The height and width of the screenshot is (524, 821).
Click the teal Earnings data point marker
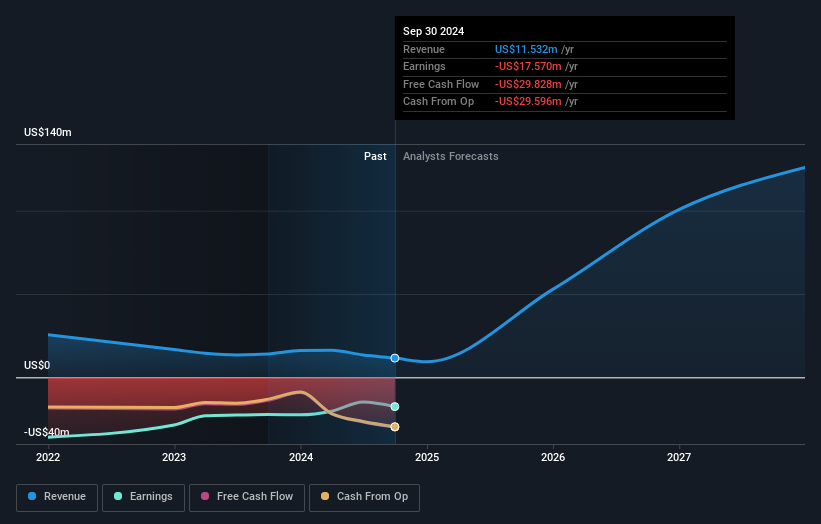point(395,407)
